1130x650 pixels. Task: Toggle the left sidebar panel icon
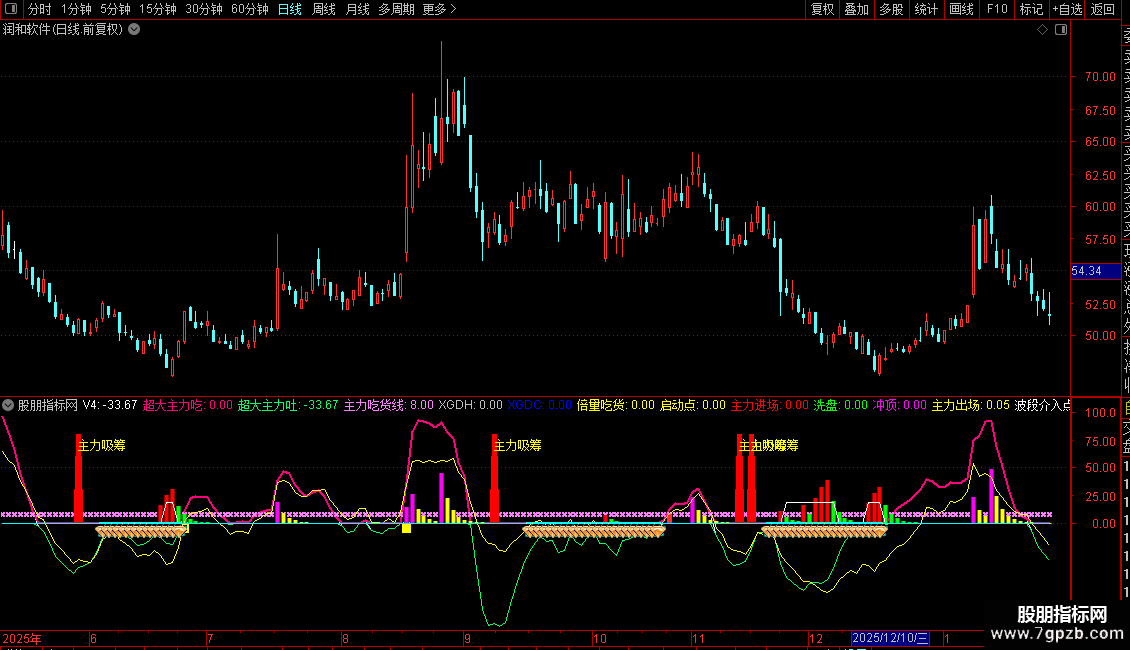click(11, 9)
